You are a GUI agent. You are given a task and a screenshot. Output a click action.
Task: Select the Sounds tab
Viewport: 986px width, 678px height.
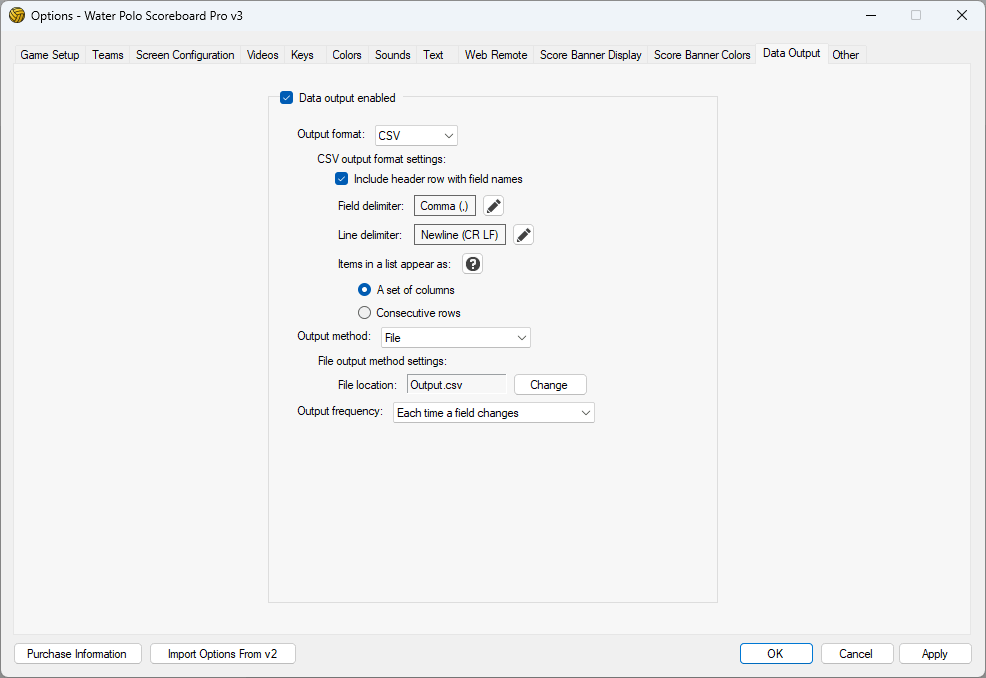pyautogui.click(x=392, y=55)
